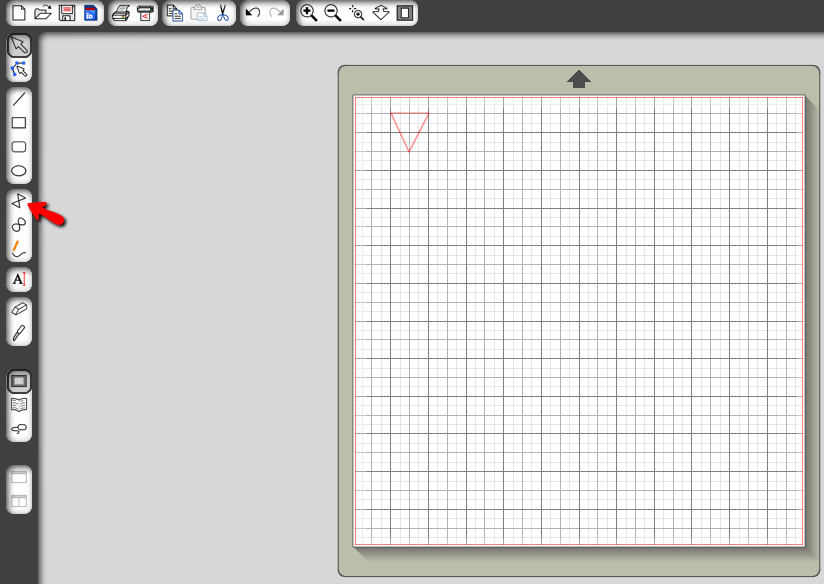Choose the Select arrow tool
This screenshot has height=584, width=824.
point(19,46)
